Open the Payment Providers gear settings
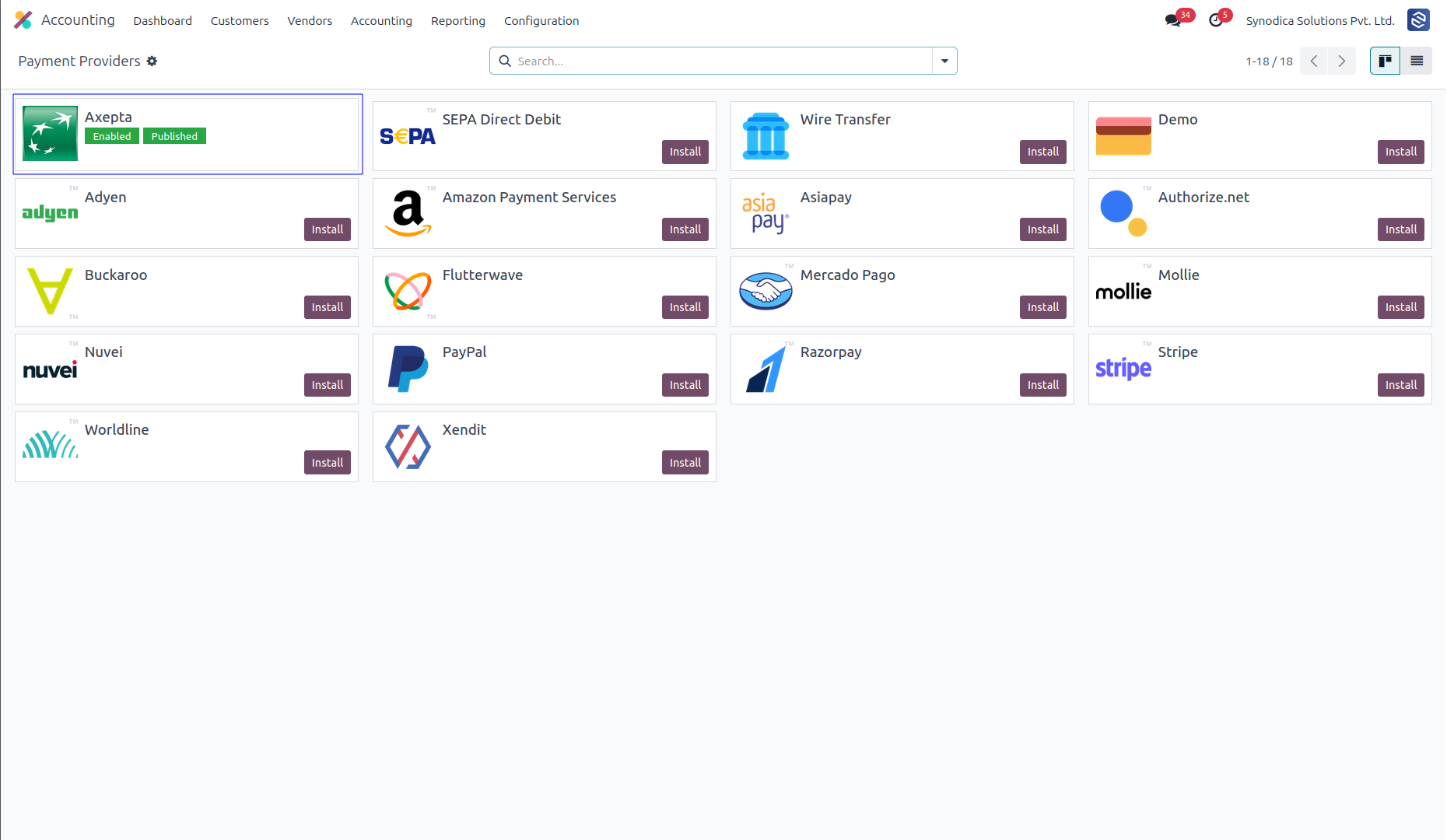 [x=152, y=61]
